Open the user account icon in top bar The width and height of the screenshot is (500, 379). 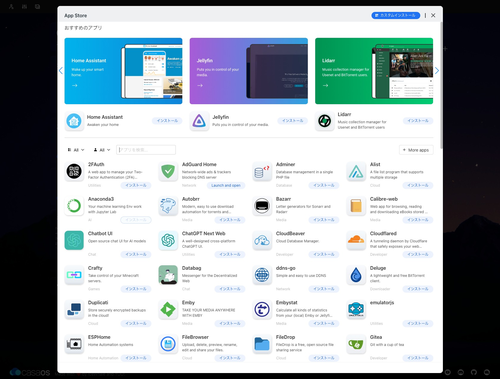[11, 6]
